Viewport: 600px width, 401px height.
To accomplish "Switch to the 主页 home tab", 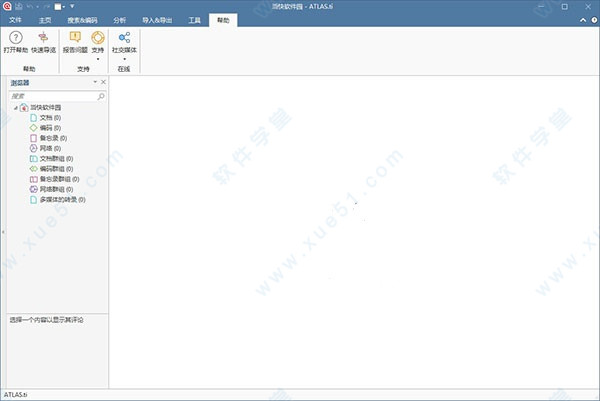I will point(46,19).
